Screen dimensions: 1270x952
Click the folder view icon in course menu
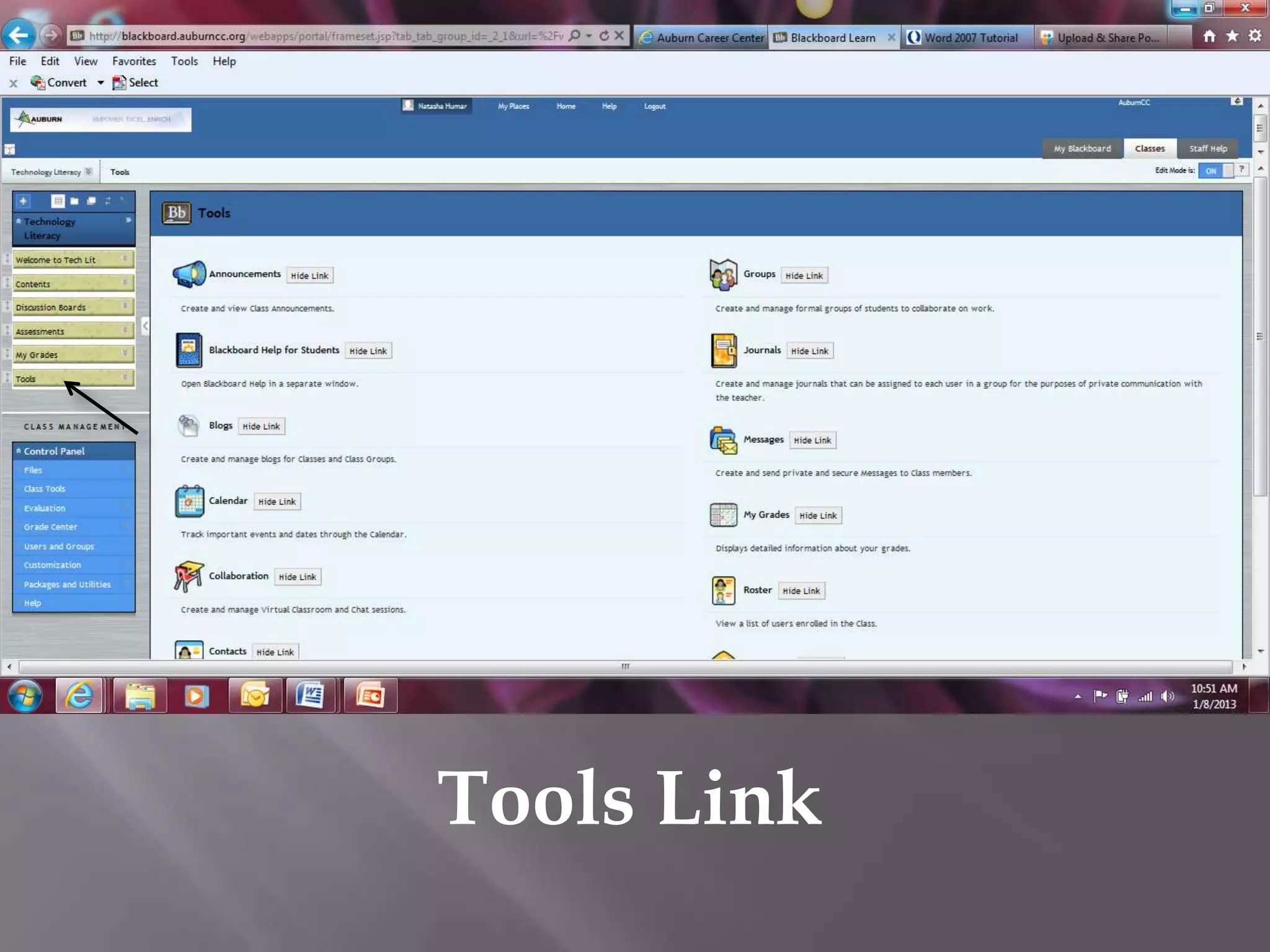point(74,201)
